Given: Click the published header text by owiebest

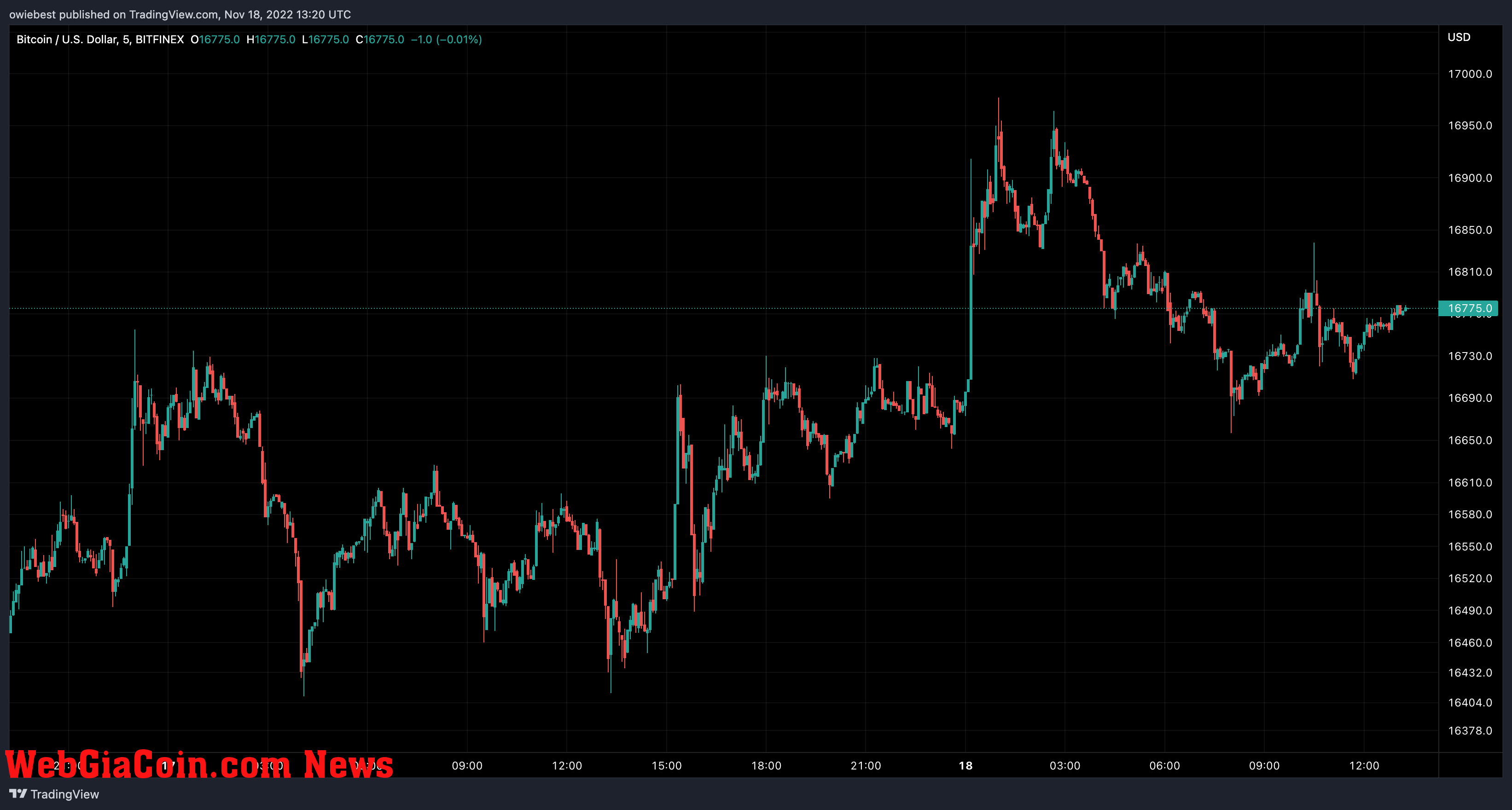Looking at the screenshot, I should coord(180,14).
